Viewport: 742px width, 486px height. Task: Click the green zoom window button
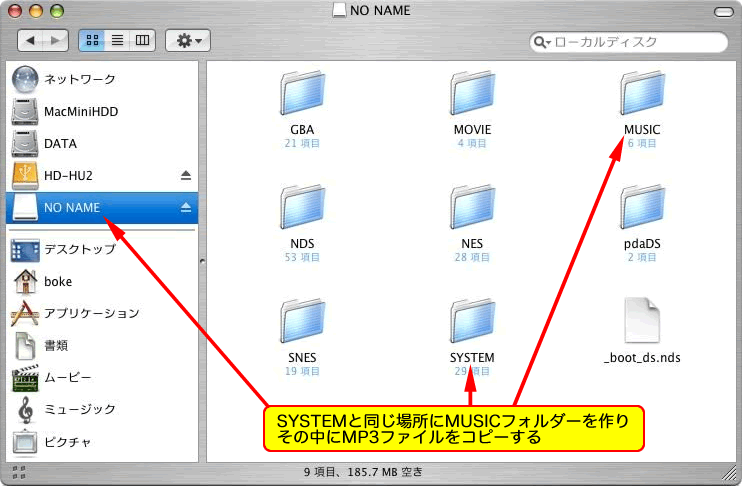click(57, 11)
